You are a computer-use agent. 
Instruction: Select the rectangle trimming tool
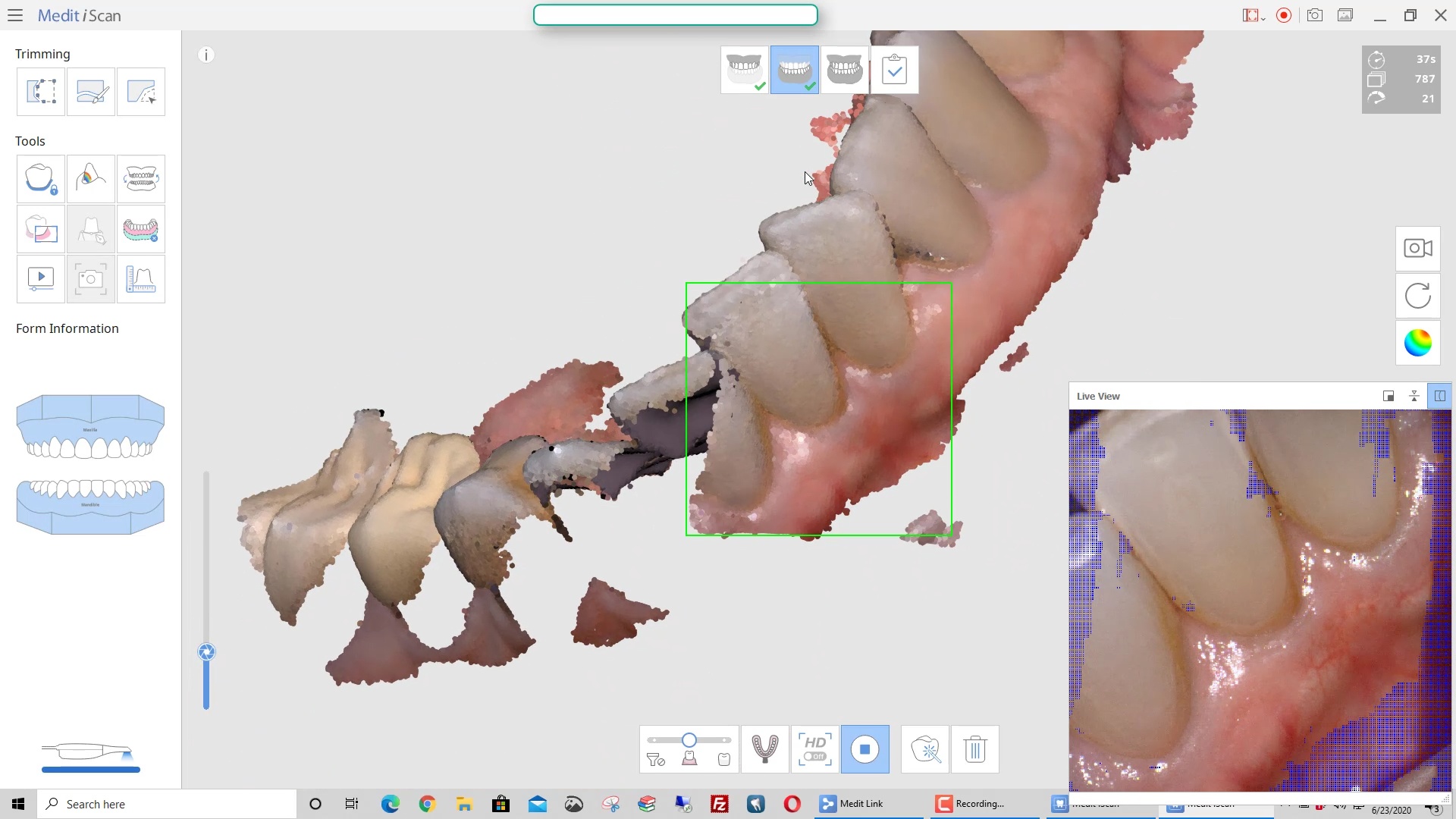41,92
